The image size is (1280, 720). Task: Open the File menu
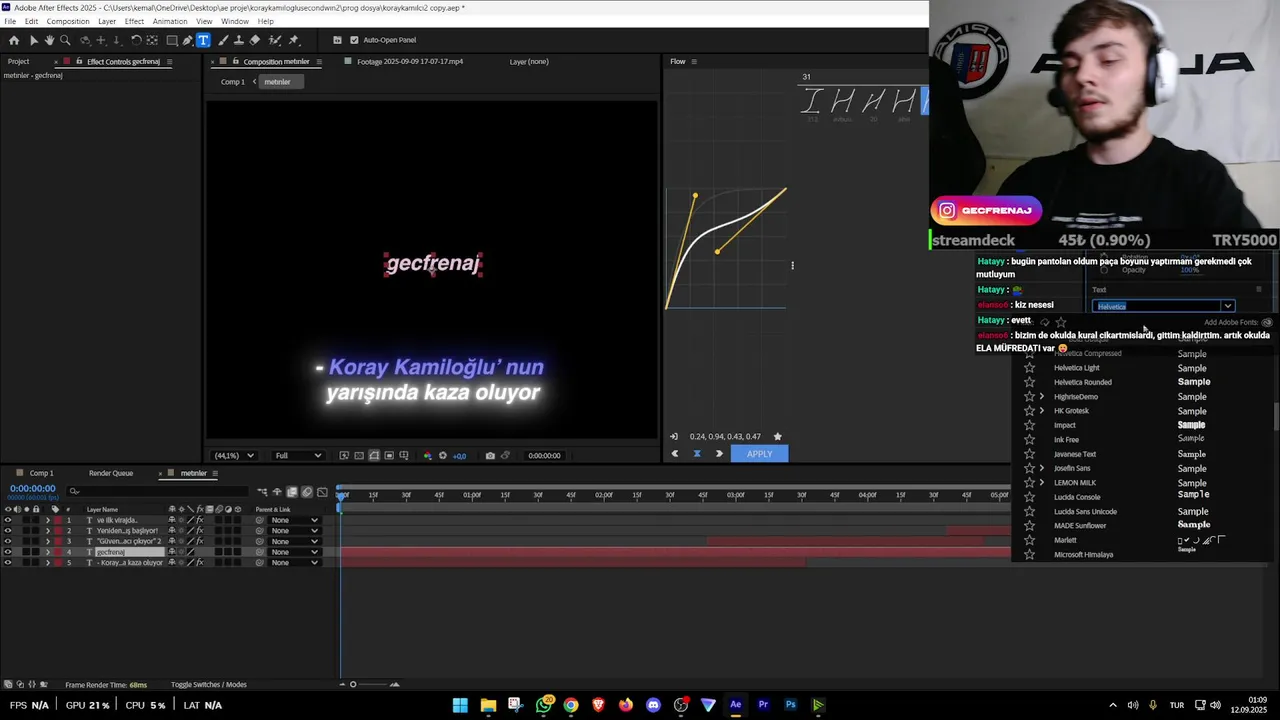click(10, 21)
